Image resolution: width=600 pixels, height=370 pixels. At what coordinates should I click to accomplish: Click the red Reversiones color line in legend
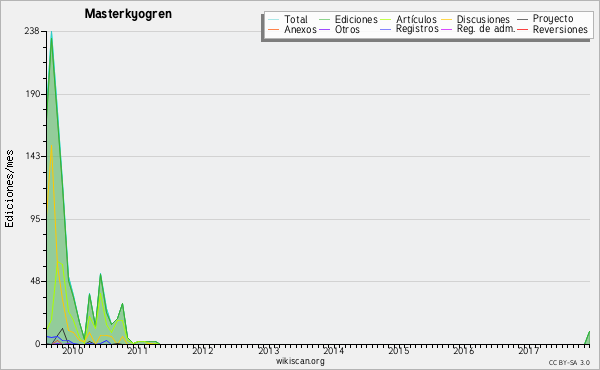coord(523,29)
